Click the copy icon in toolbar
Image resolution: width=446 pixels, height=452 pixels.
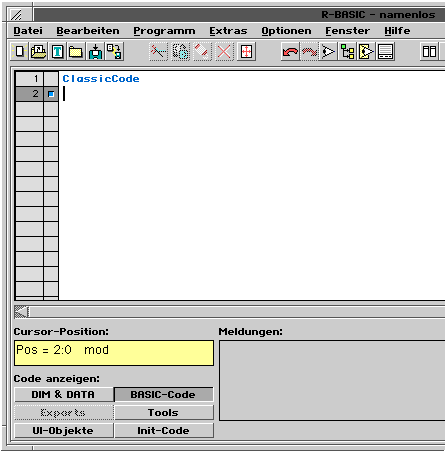pyautogui.click(x=180, y=52)
